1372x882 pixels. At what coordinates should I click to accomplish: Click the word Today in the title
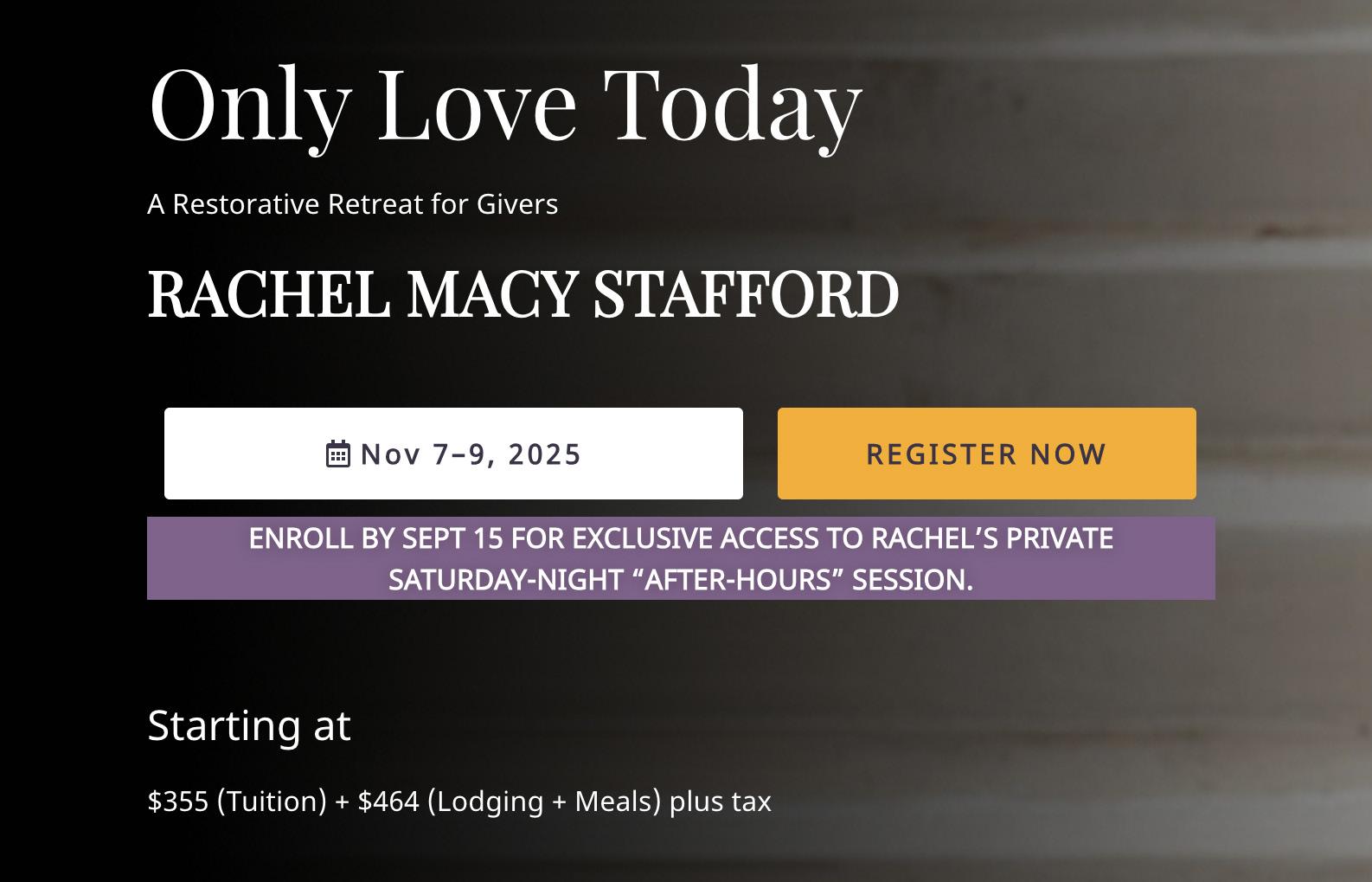(x=733, y=106)
